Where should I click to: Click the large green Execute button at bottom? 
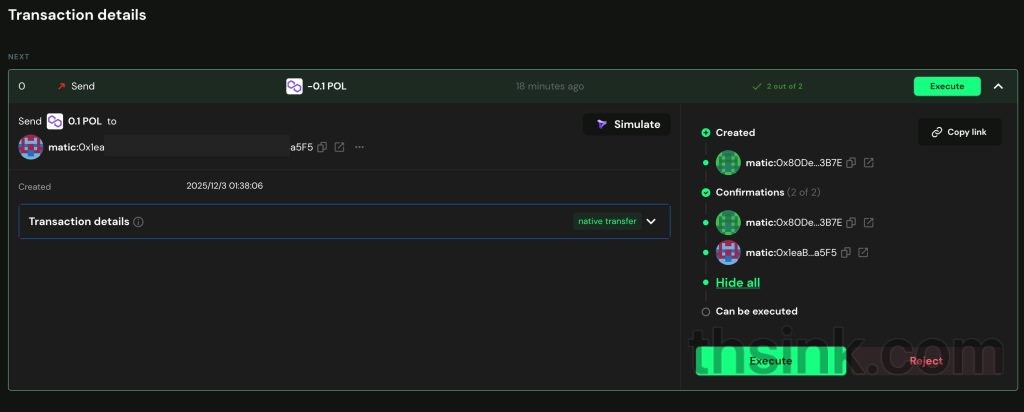(771, 361)
